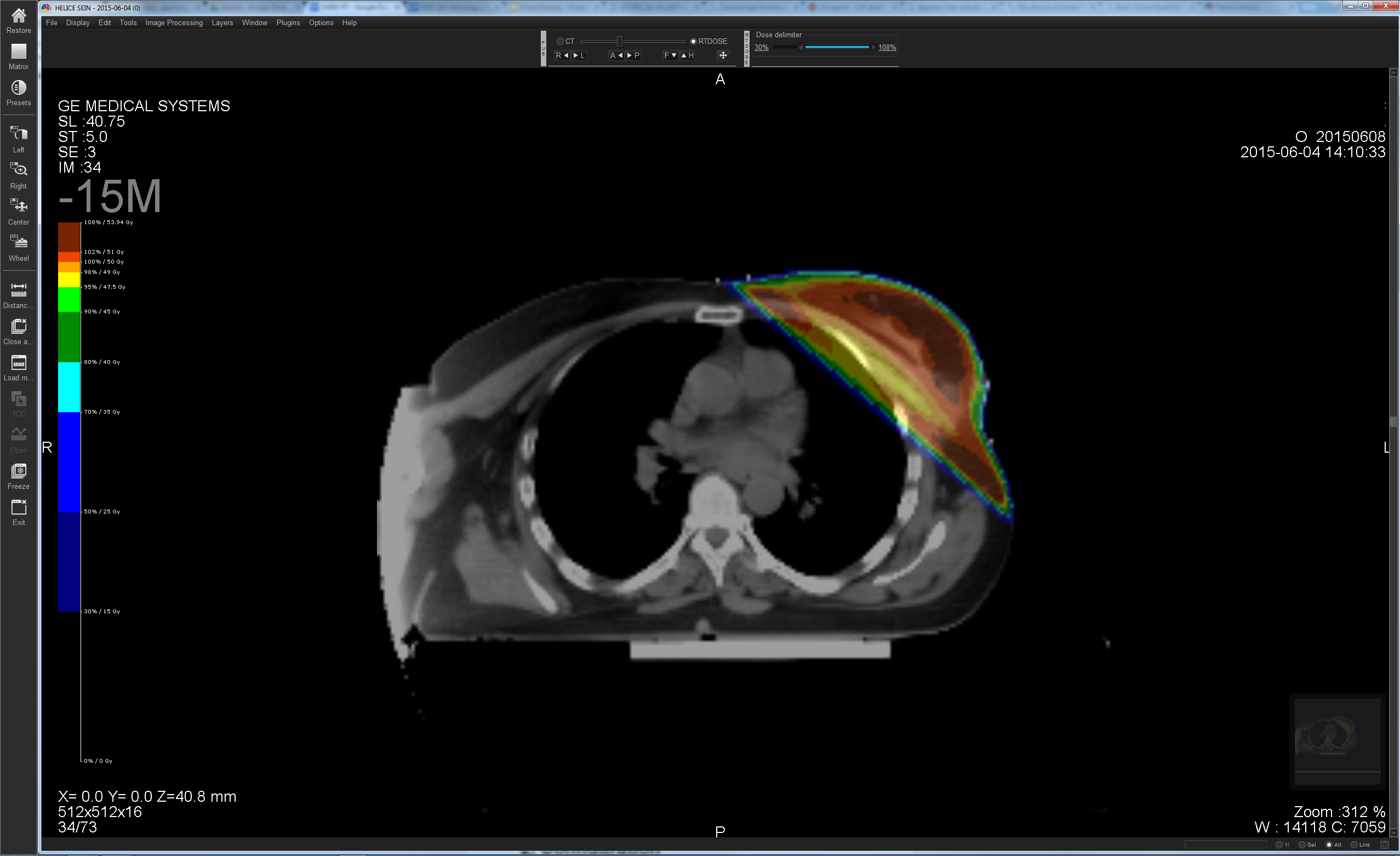Click the 108% dose delimiter link

887,47
